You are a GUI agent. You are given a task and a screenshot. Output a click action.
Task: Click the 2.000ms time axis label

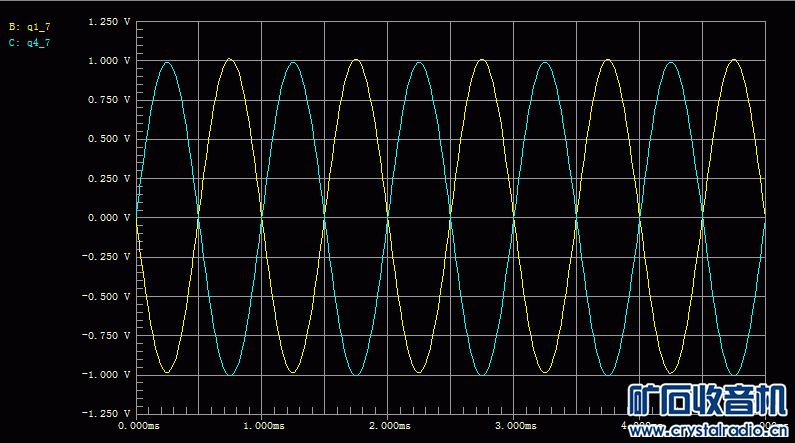click(390, 426)
